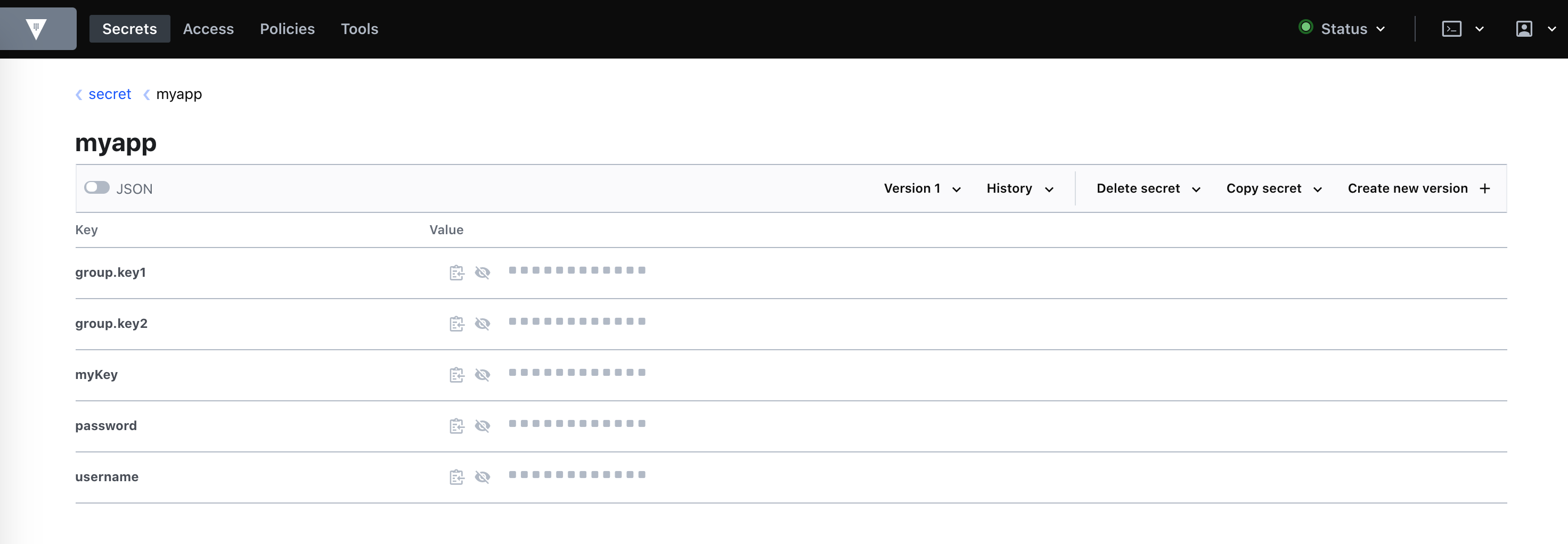Open the console terminal icon
The width and height of the screenshot is (1568, 544).
pyautogui.click(x=1451, y=29)
